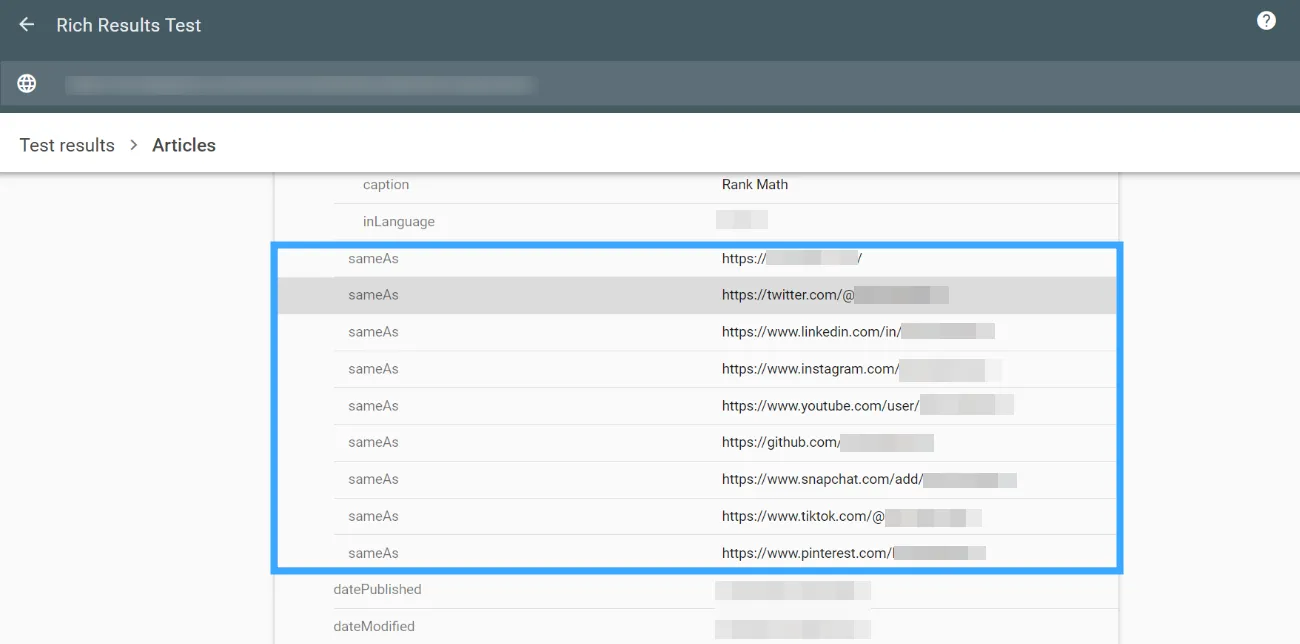Open the help question mark icon
The height and width of the screenshot is (644, 1300).
1266,21
